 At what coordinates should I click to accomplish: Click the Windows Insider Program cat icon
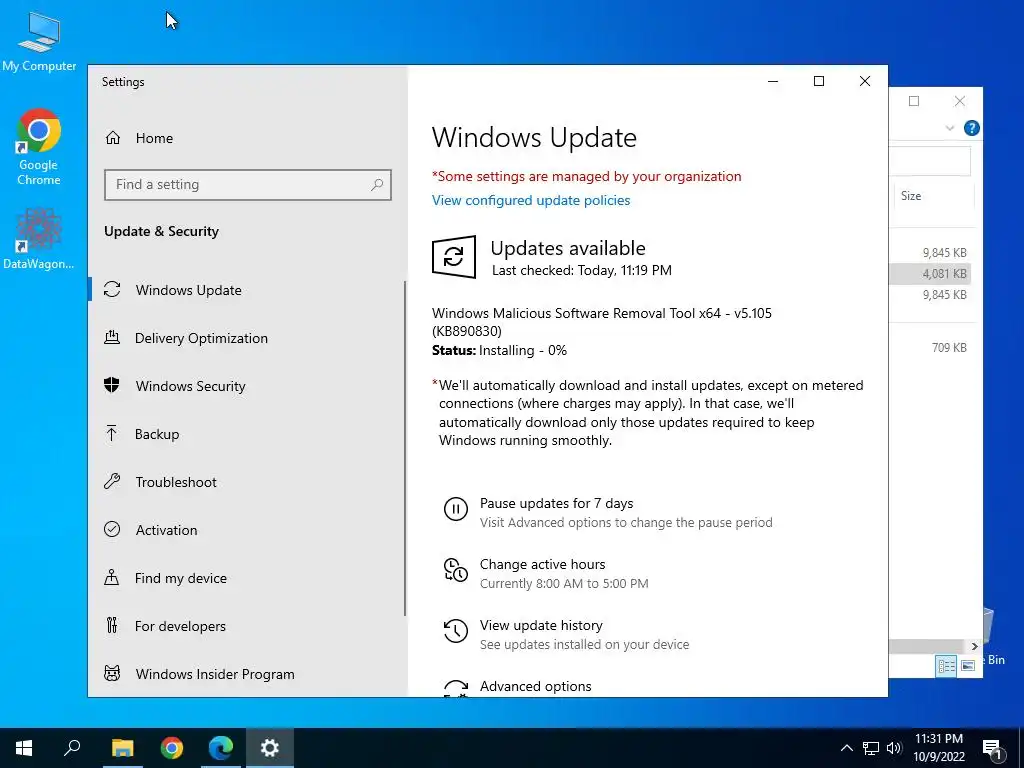[112, 673]
